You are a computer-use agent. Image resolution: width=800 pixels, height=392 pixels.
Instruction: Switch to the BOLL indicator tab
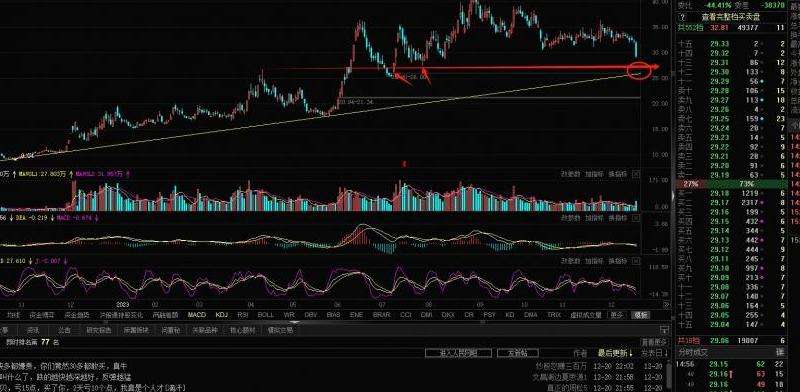coord(265,315)
